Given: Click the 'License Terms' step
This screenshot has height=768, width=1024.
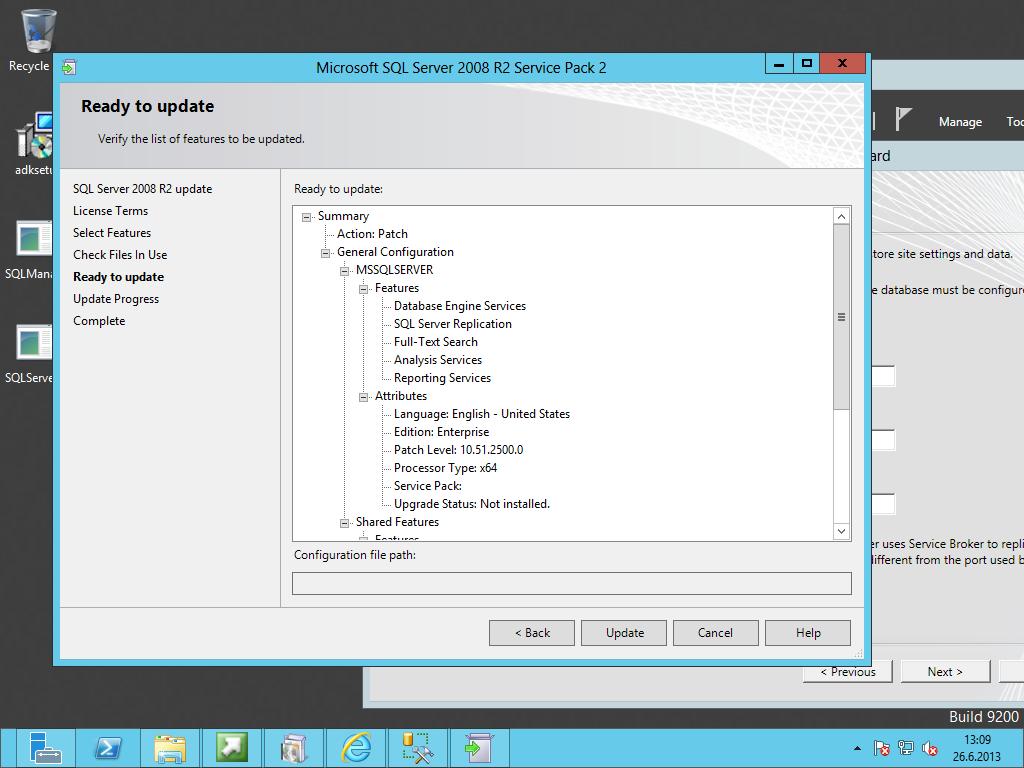Looking at the screenshot, I should 110,211.
